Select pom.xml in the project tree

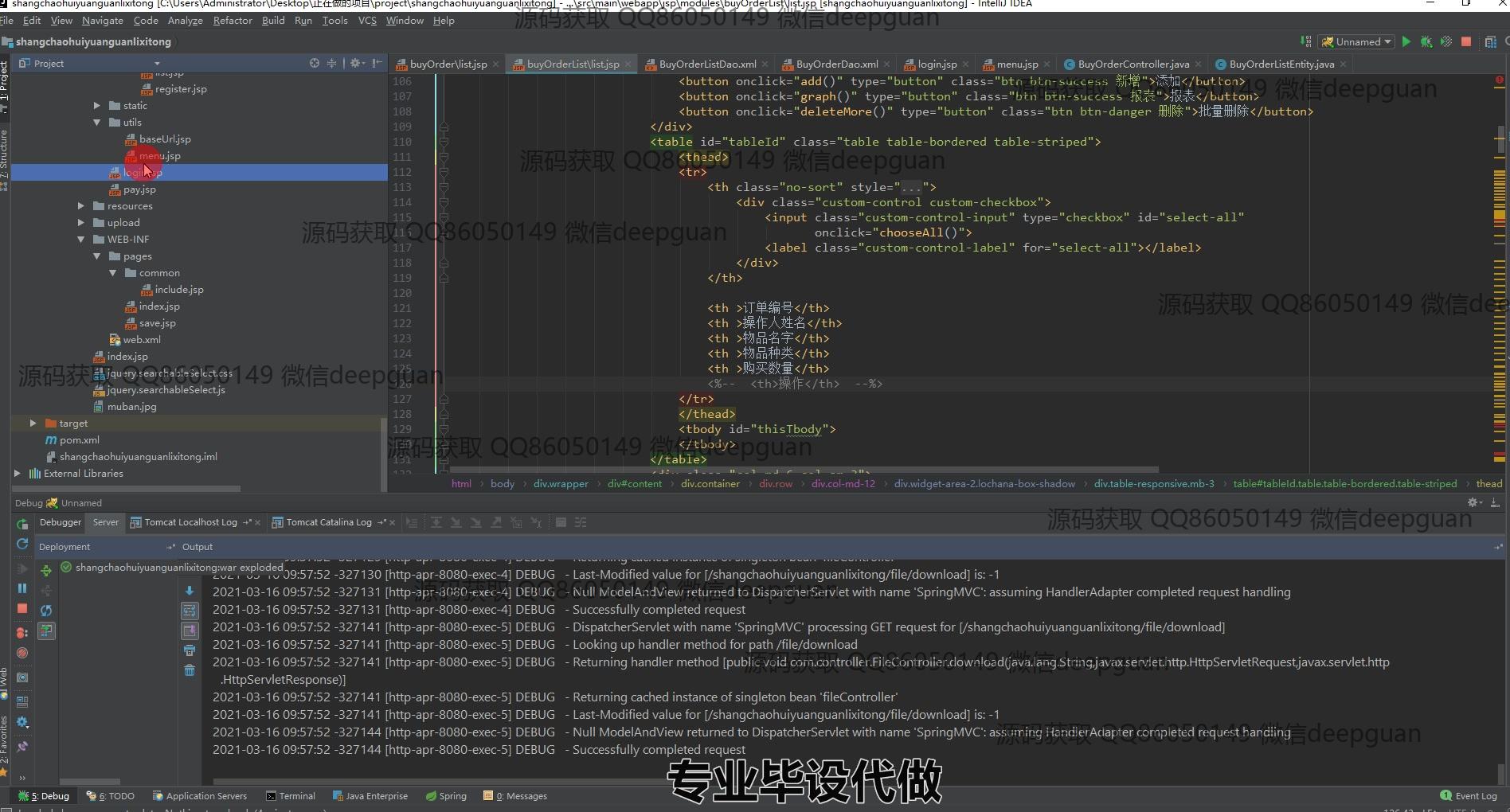tap(79, 439)
